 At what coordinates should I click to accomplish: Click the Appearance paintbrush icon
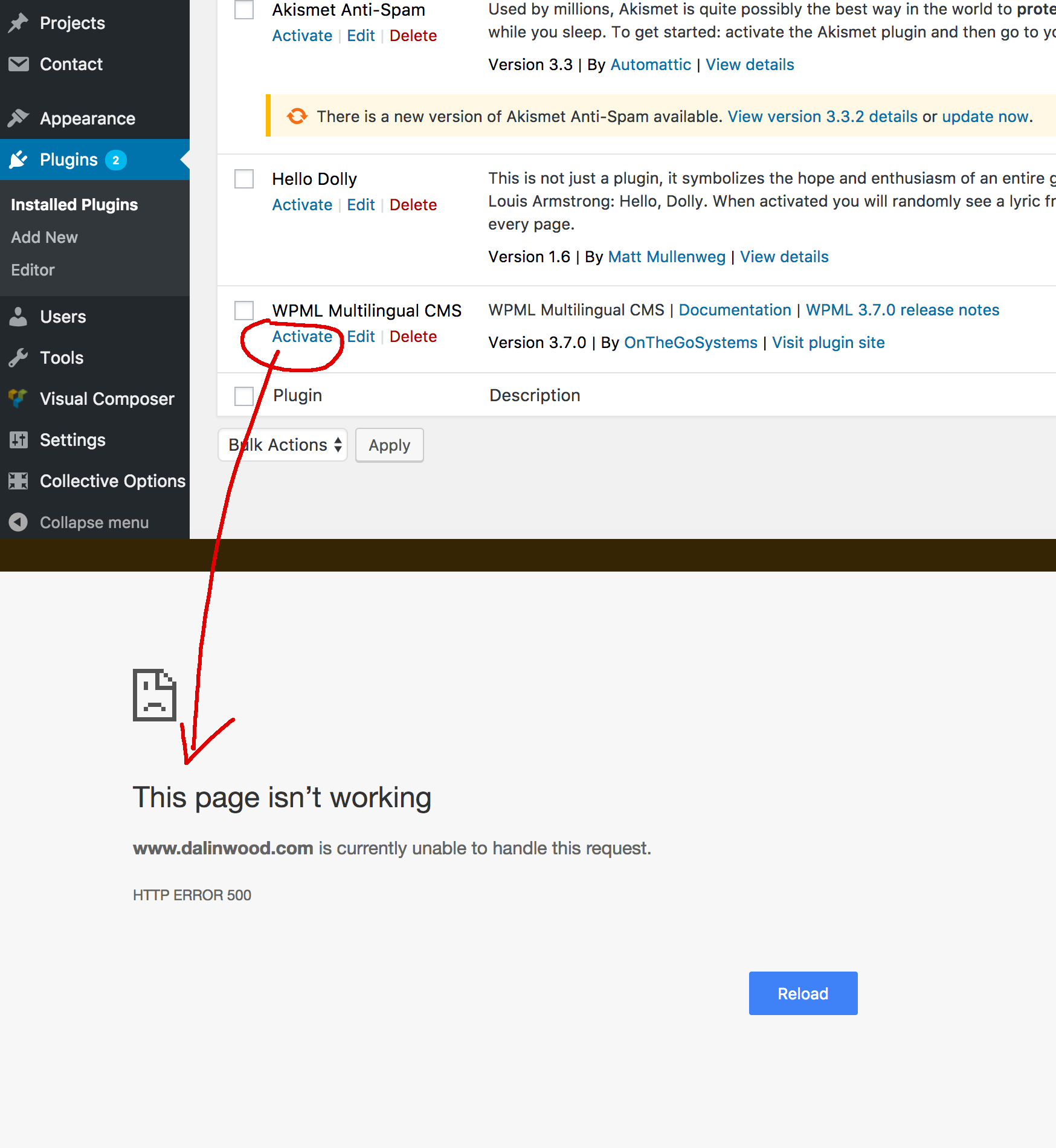pyautogui.click(x=19, y=118)
